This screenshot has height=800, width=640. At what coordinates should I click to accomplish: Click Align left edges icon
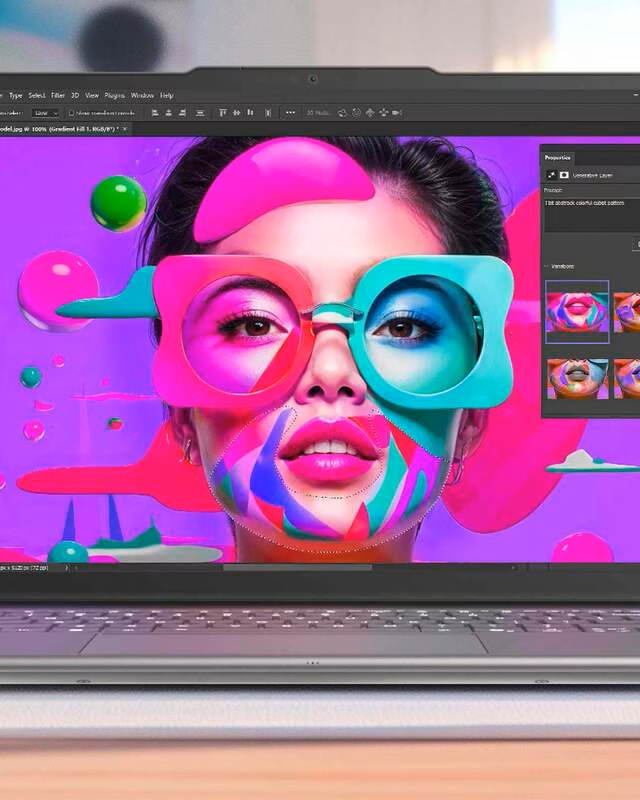[155, 113]
